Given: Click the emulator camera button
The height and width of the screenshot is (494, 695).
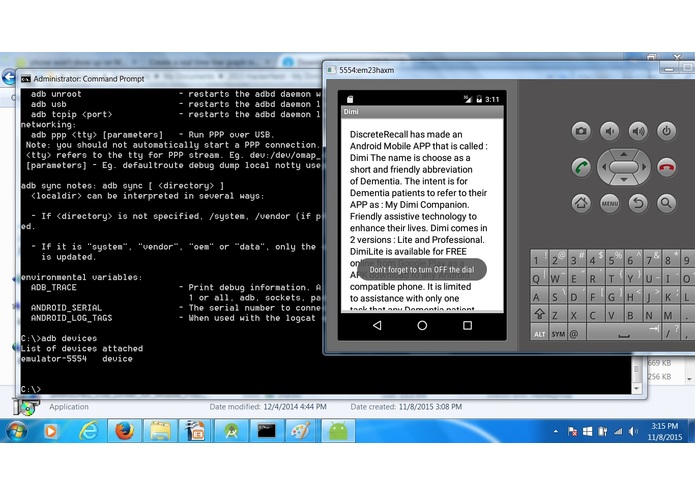Looking at the screenshot, I should pyautogui.click(x=581, y=131).
